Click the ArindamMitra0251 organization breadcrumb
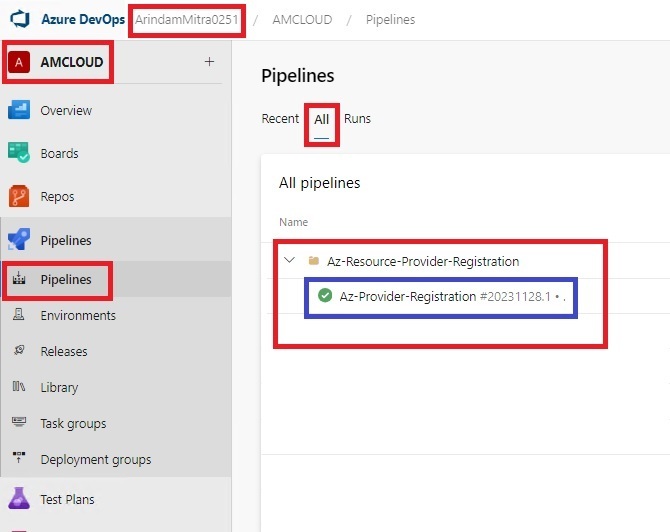This screenshot has width=670, height=532. coord(187,20)
